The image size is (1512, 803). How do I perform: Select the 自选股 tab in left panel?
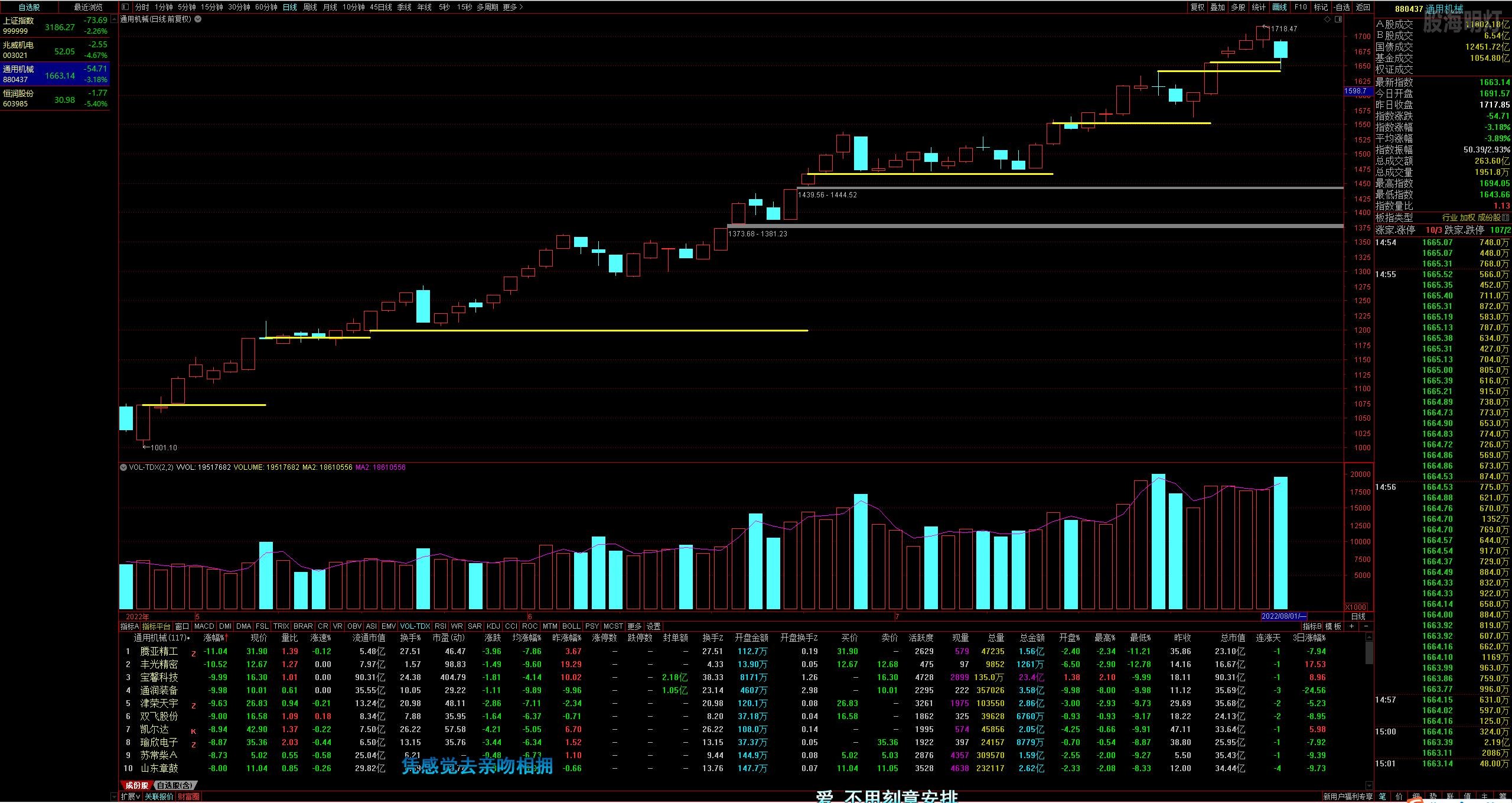tap(30, 7)
